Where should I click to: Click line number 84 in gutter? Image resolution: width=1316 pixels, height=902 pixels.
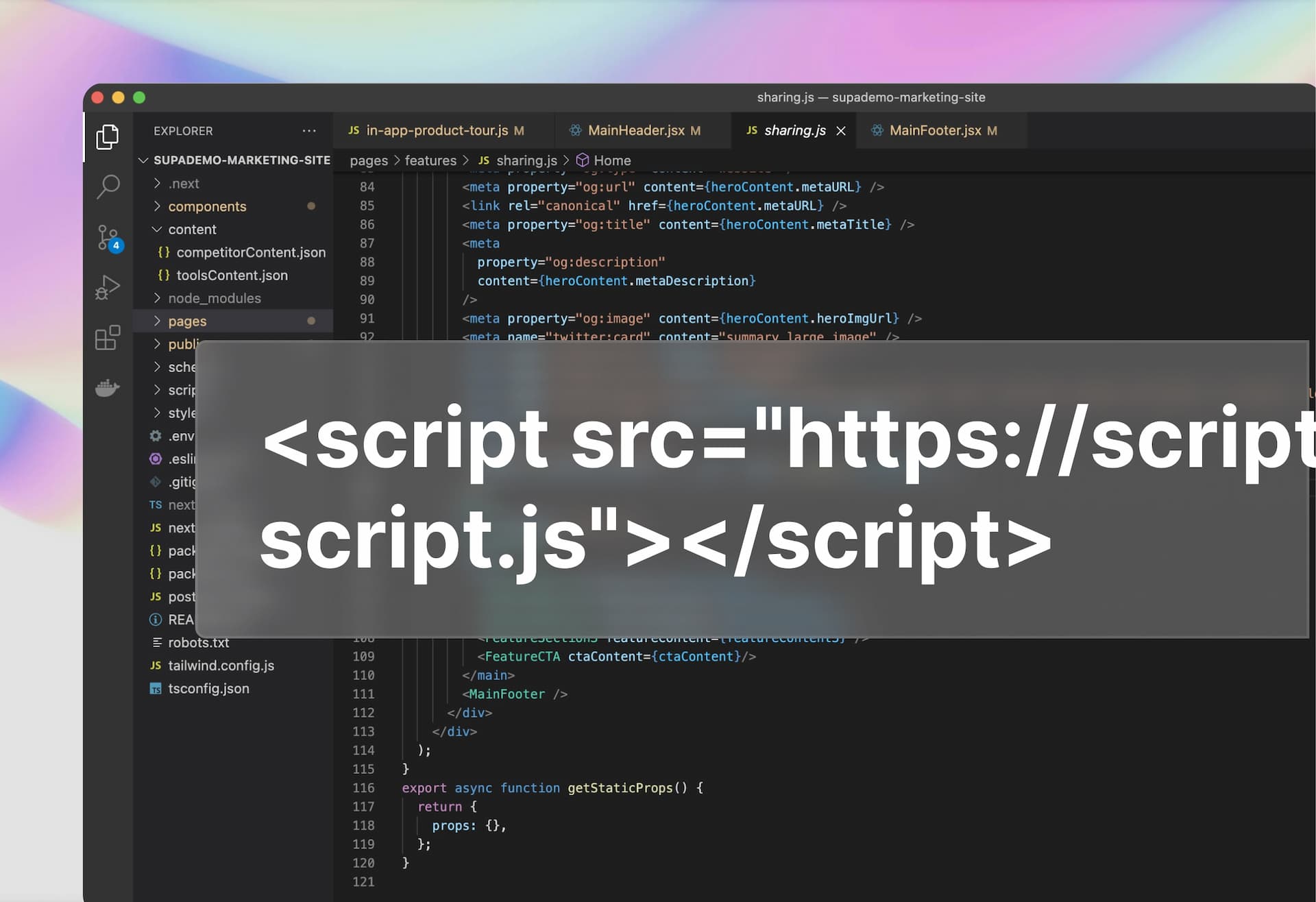click(x=367, y=187)
